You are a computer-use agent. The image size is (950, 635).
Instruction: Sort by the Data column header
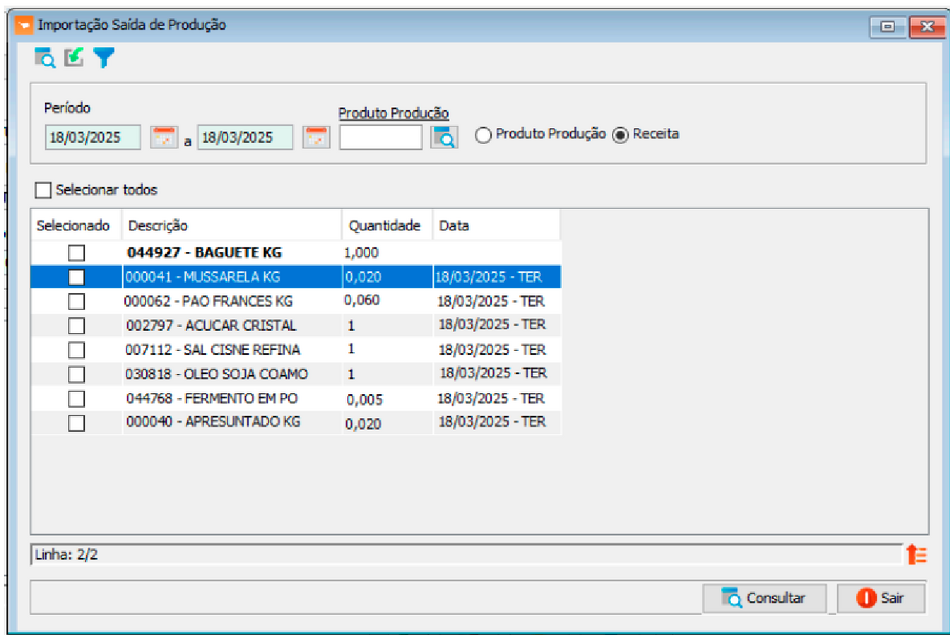pyautogui.click(x=496, y=225)
